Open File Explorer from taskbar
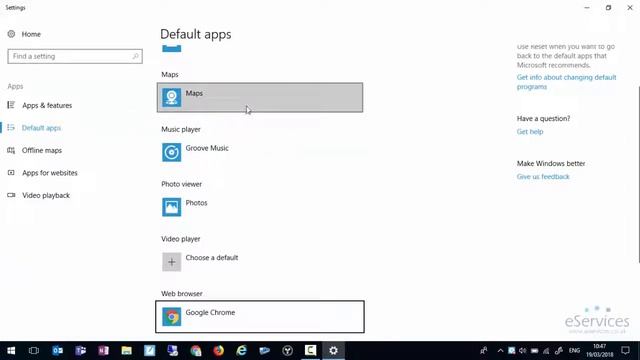 pyautogui.click(x=127, y=350)
